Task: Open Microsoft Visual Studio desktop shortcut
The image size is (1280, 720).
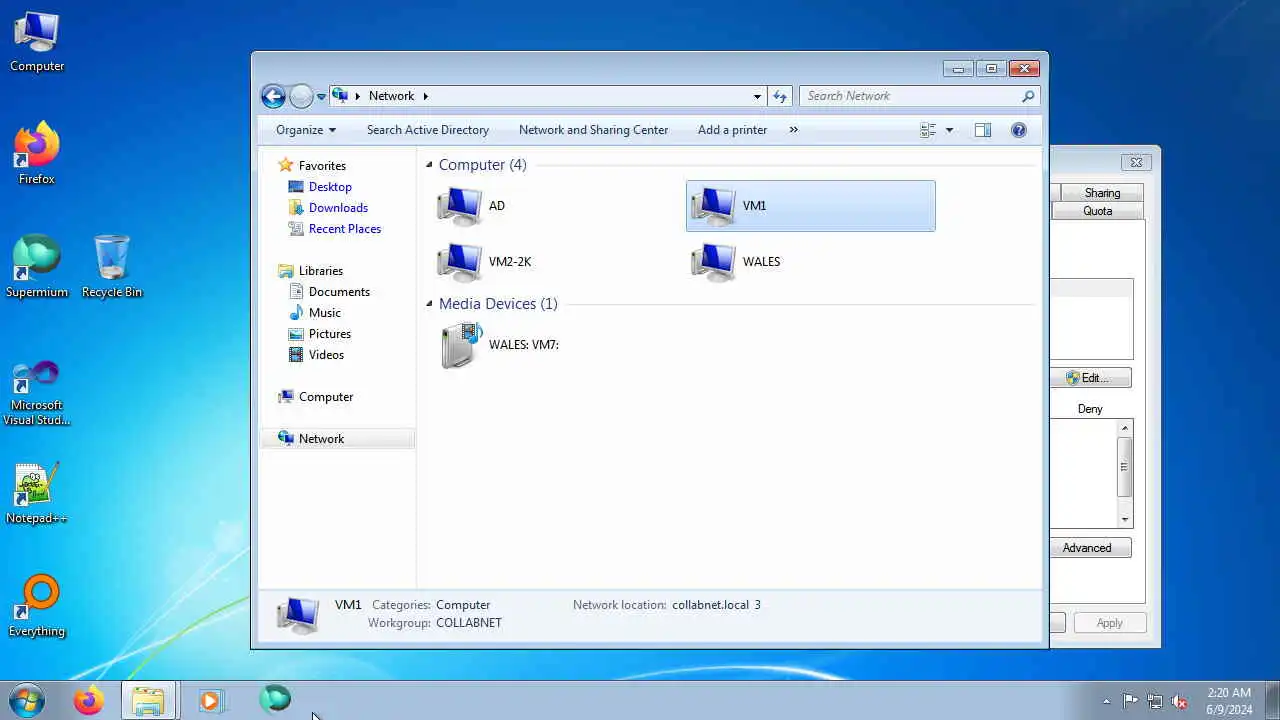Action: (37, 393)
